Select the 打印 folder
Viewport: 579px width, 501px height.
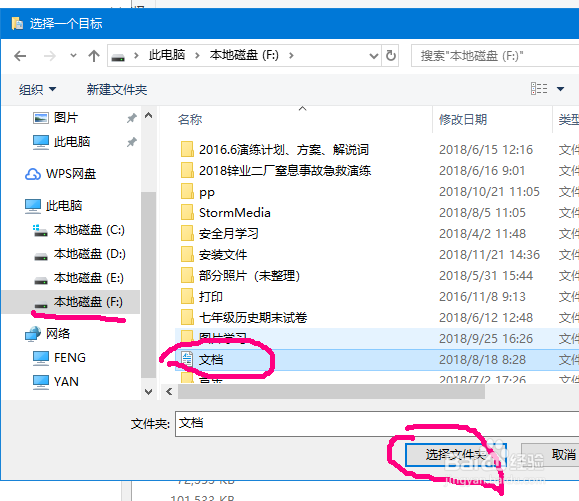pos(210,297)
